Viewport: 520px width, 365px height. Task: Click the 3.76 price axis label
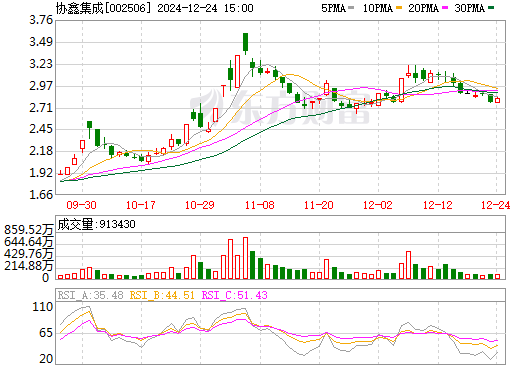click(41, 20)
